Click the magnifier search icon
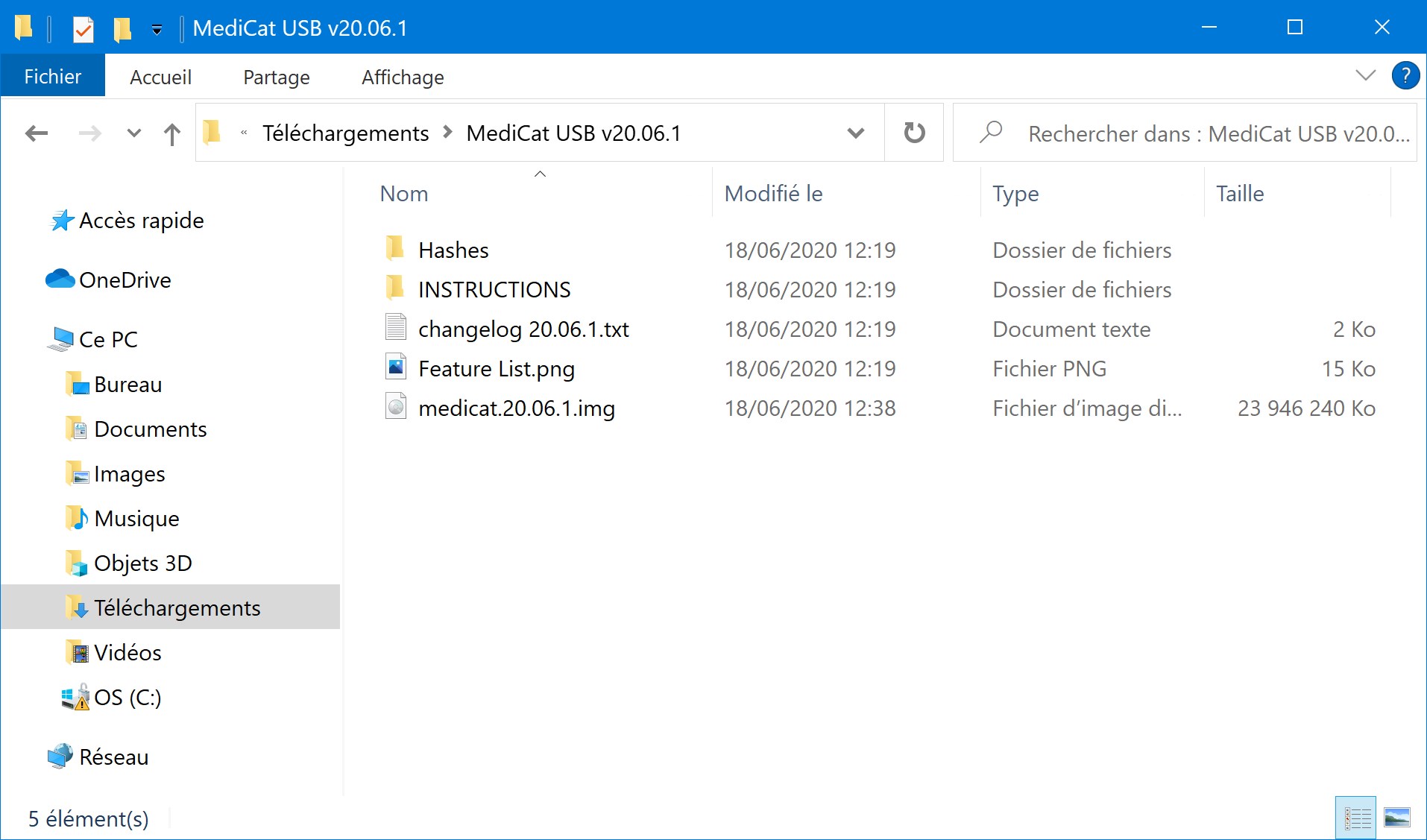The width and height of the screenshot is (1427, 840). pos(991,133)
